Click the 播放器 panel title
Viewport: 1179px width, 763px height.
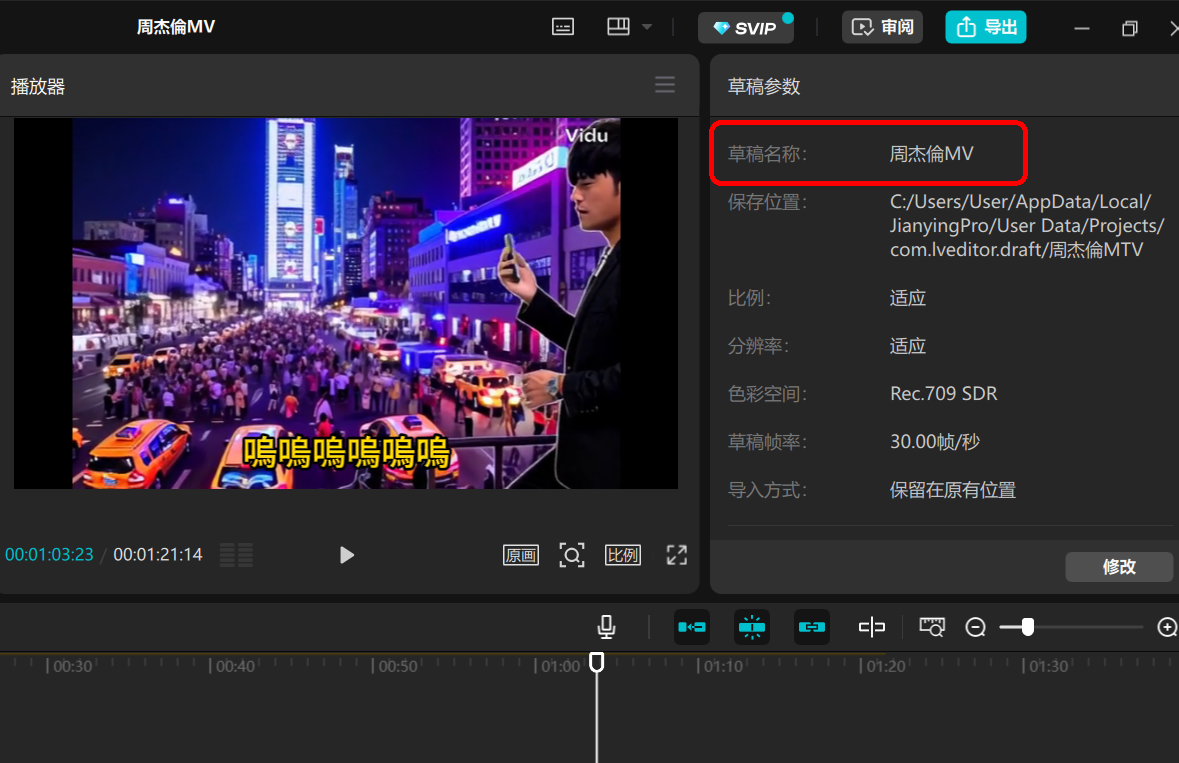38,86
